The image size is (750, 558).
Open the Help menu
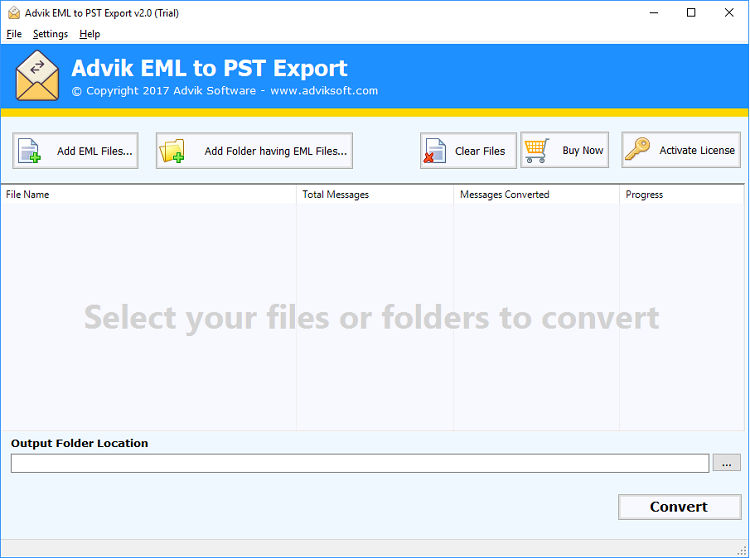coord(89,34)
